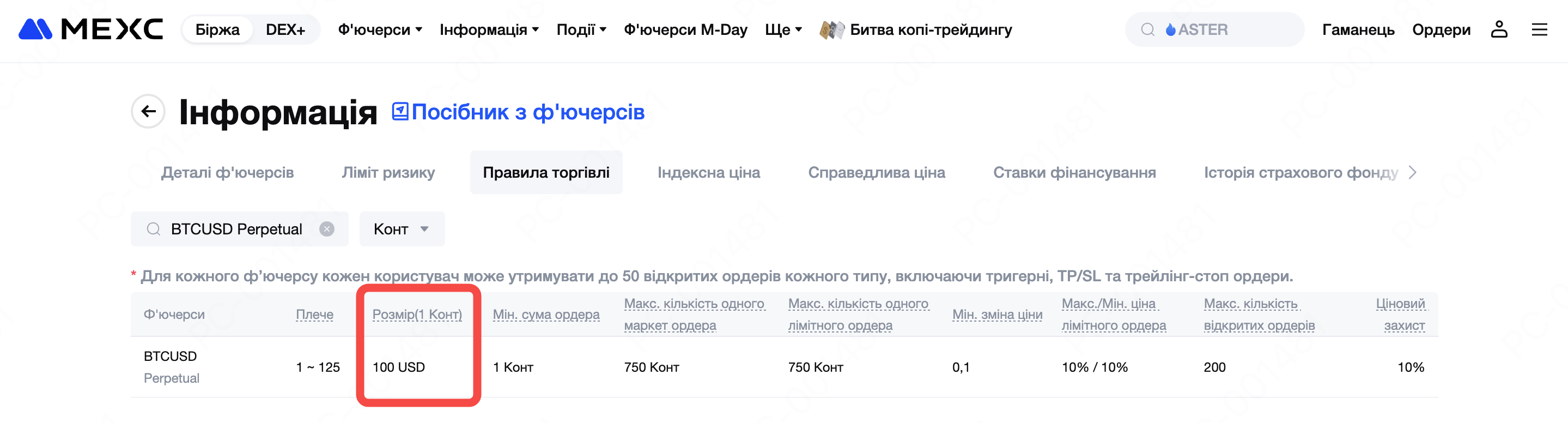Go to Гаманець page
This screenshot has height=423, width=1568.
[1357, 29]
